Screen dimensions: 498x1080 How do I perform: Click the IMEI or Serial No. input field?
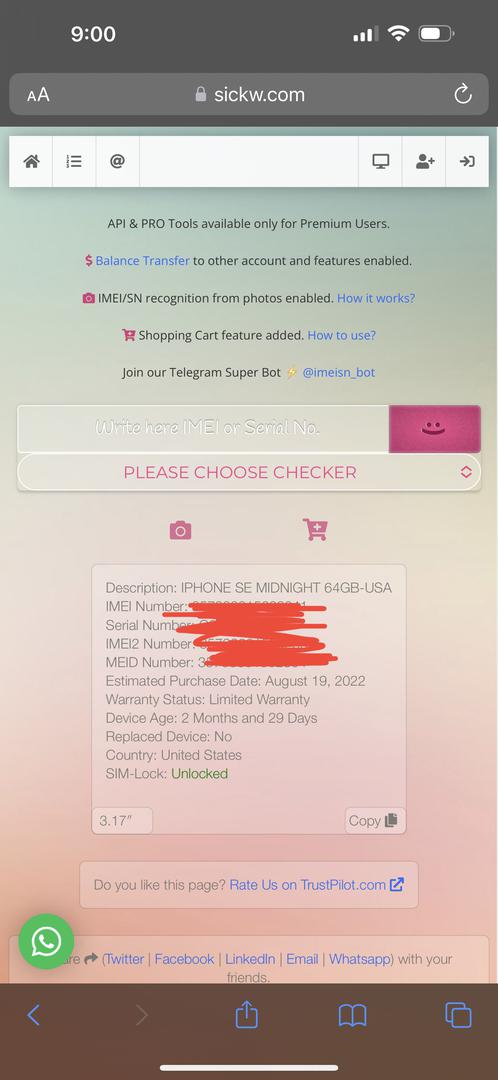click(x=204, y=428)
